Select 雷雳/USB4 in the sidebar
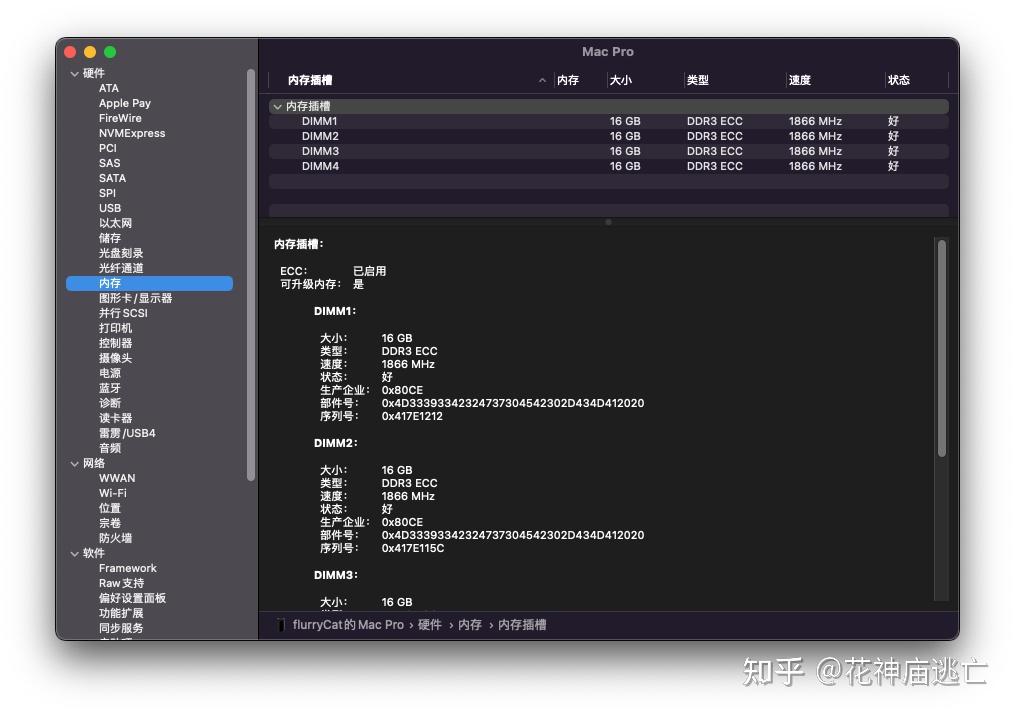The image size is (1015, 714). [127, 433]
